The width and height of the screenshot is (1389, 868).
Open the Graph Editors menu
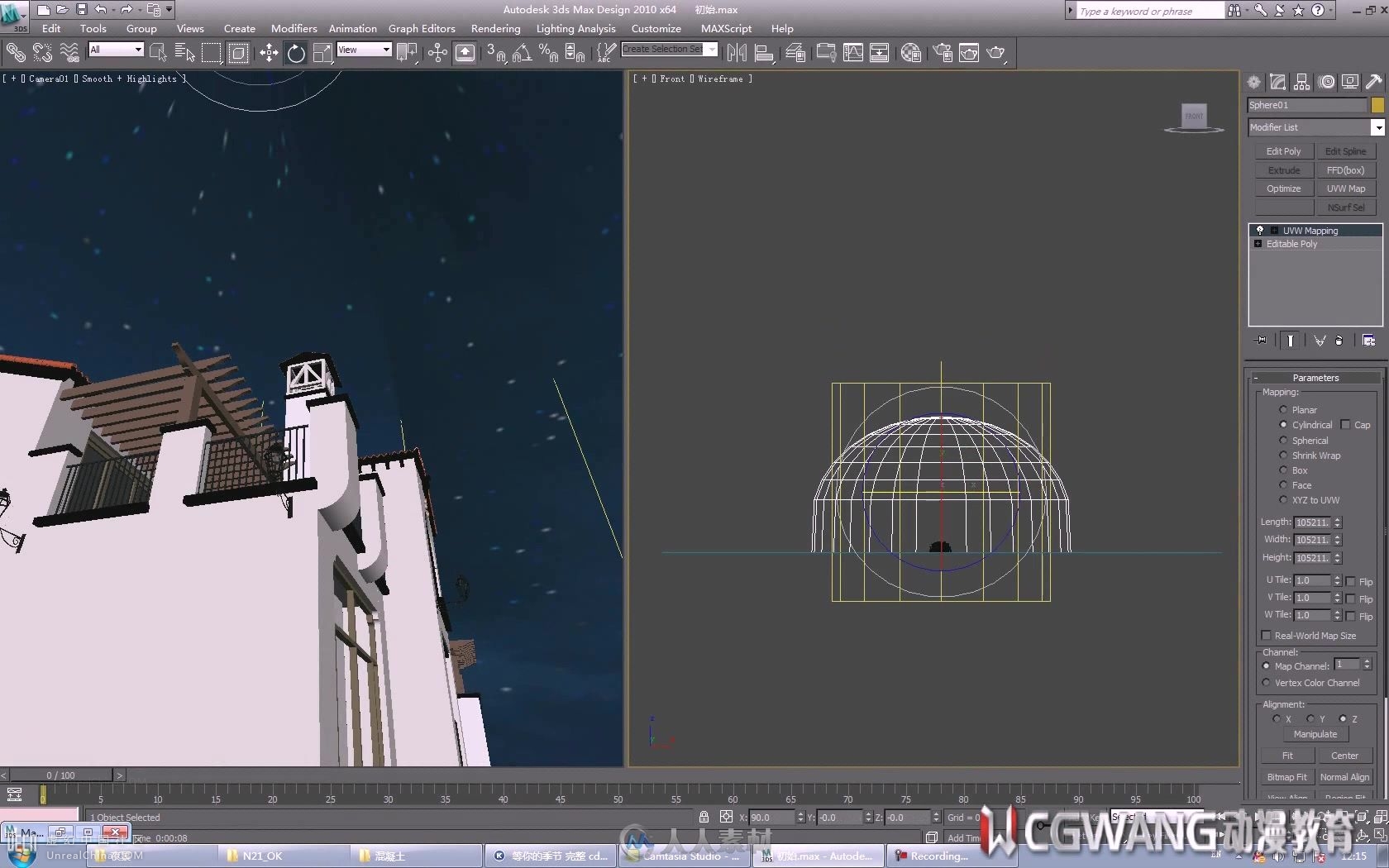point(422,28)
